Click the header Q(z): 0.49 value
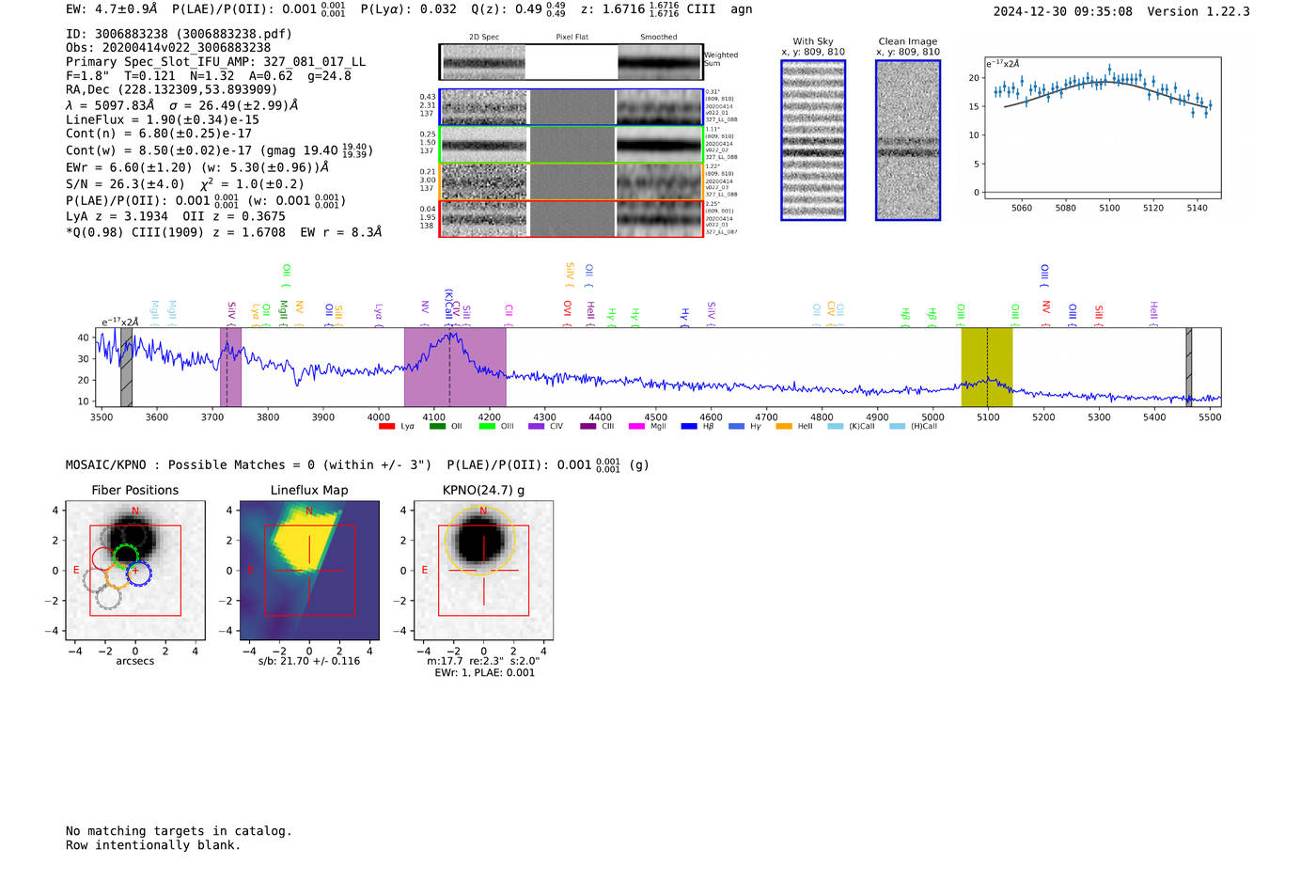This screenshot has height=896, width=1316. coord(519,9)
